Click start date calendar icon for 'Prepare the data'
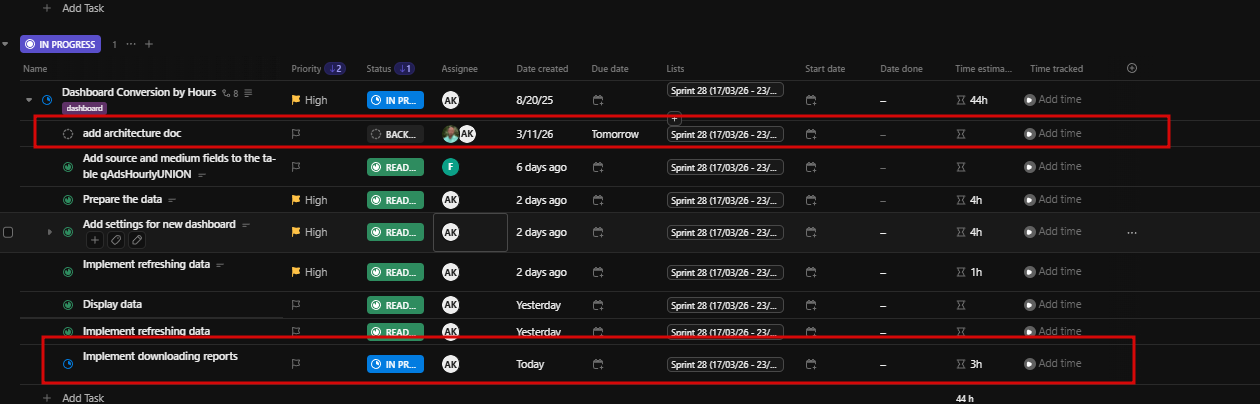Viewport: 1260px width, 404px height. (811, 200)
